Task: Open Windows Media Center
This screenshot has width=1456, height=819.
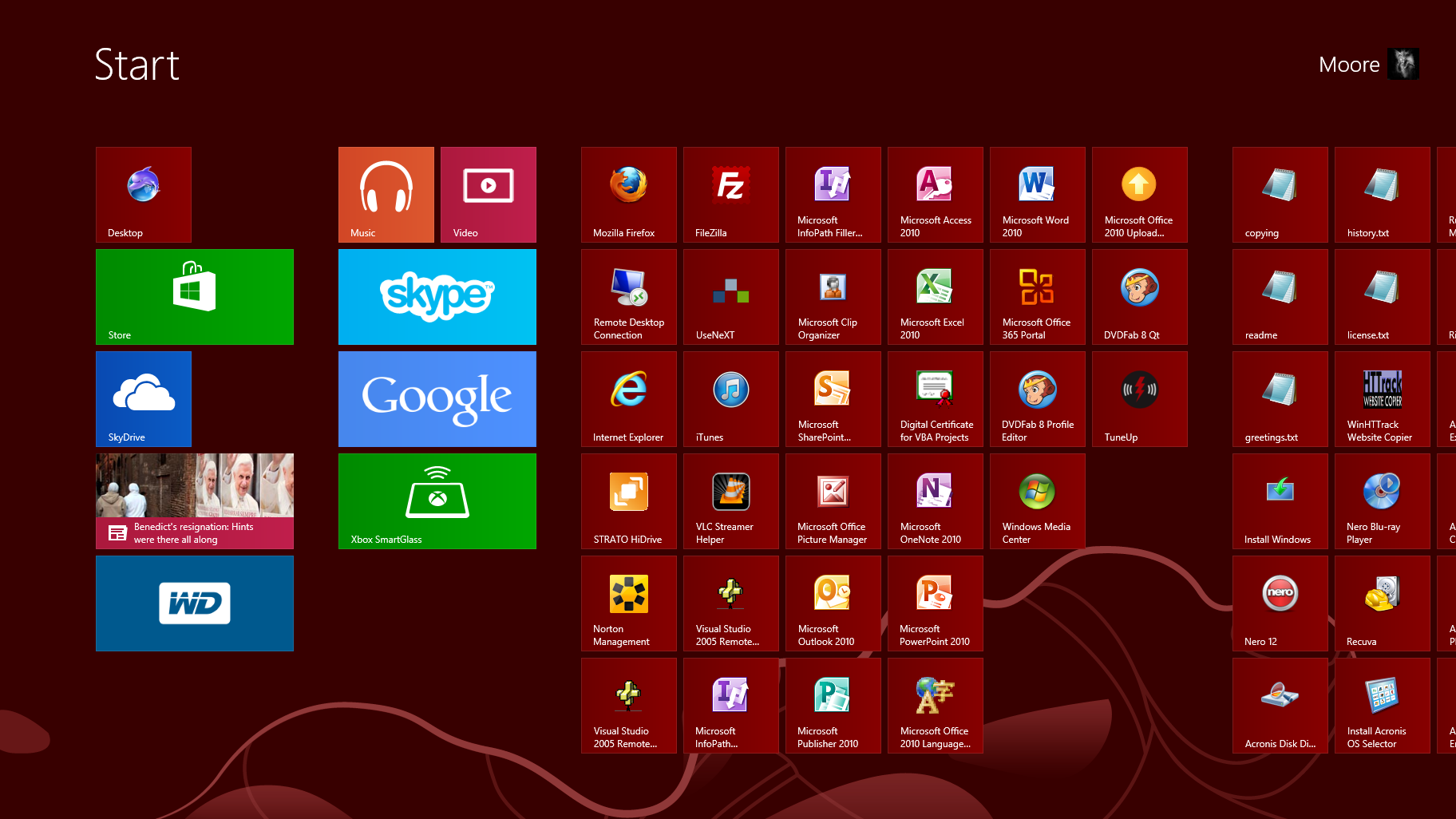Action: pyautogui.click(x=1037, y=500)
